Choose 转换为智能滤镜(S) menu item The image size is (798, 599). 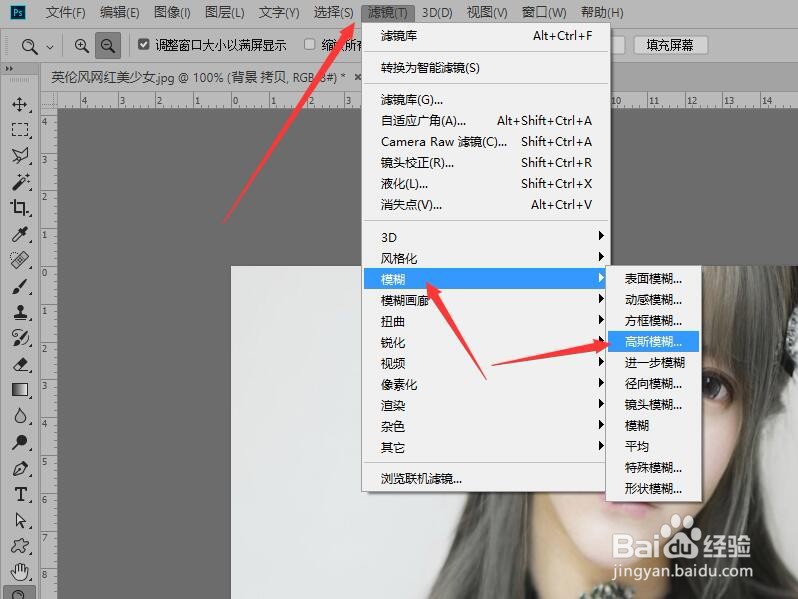(486, 68)
